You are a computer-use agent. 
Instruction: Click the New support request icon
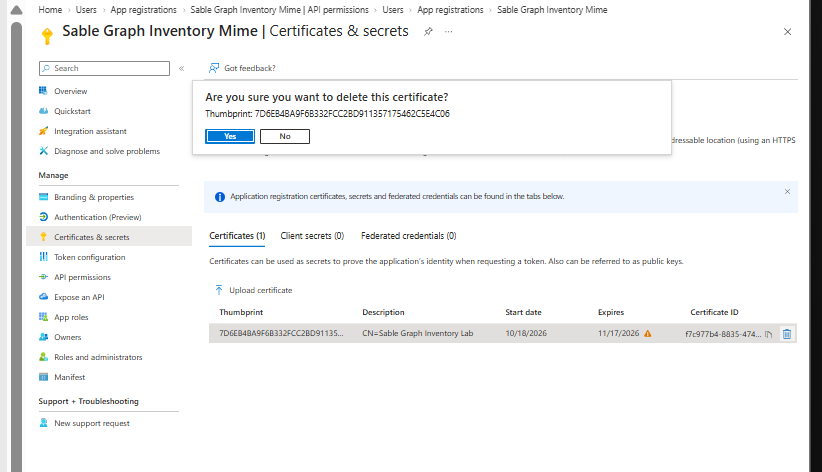point(44,423)
